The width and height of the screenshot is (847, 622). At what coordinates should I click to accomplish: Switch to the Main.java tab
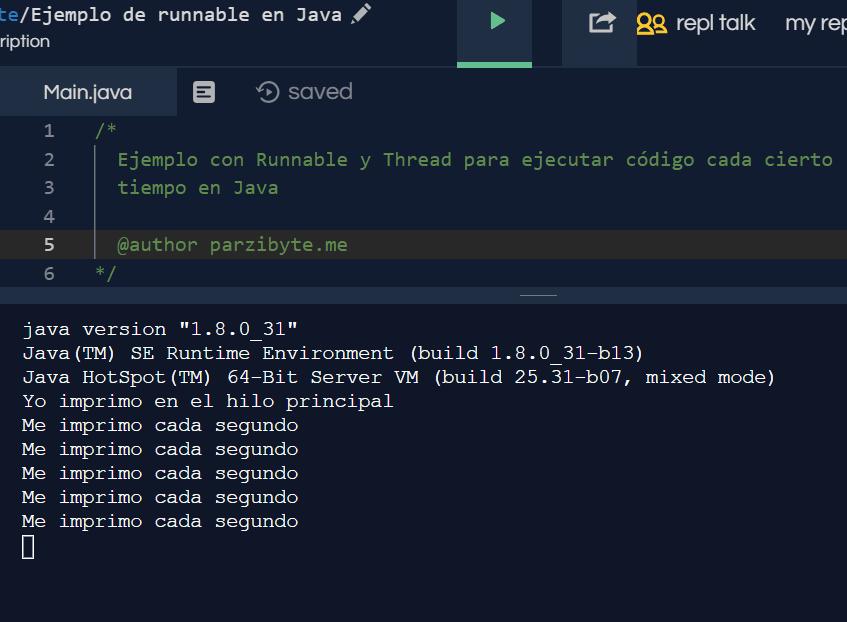[86, 91]
